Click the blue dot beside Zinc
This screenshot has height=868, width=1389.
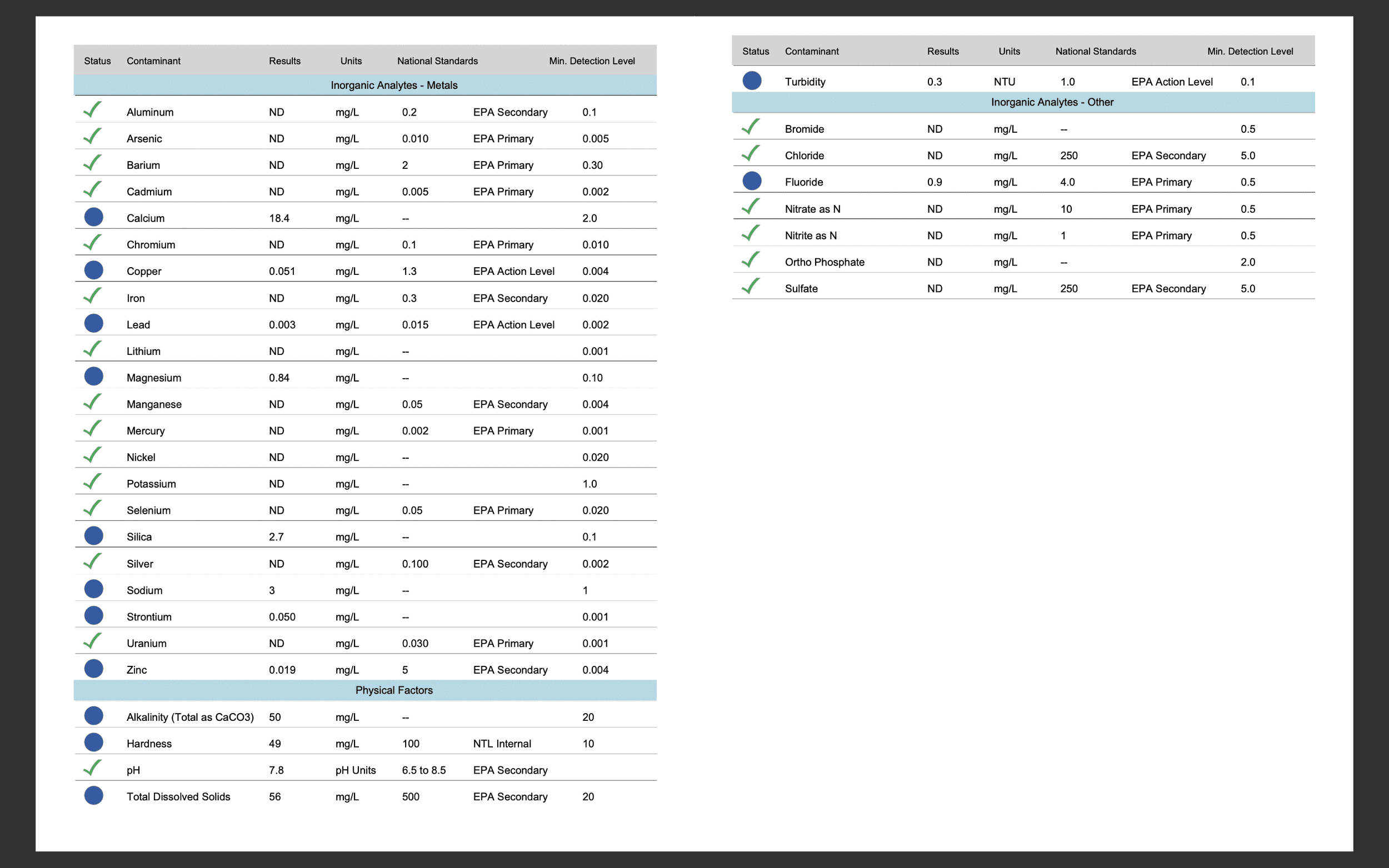pyautogui.click(x=93, y=668)
